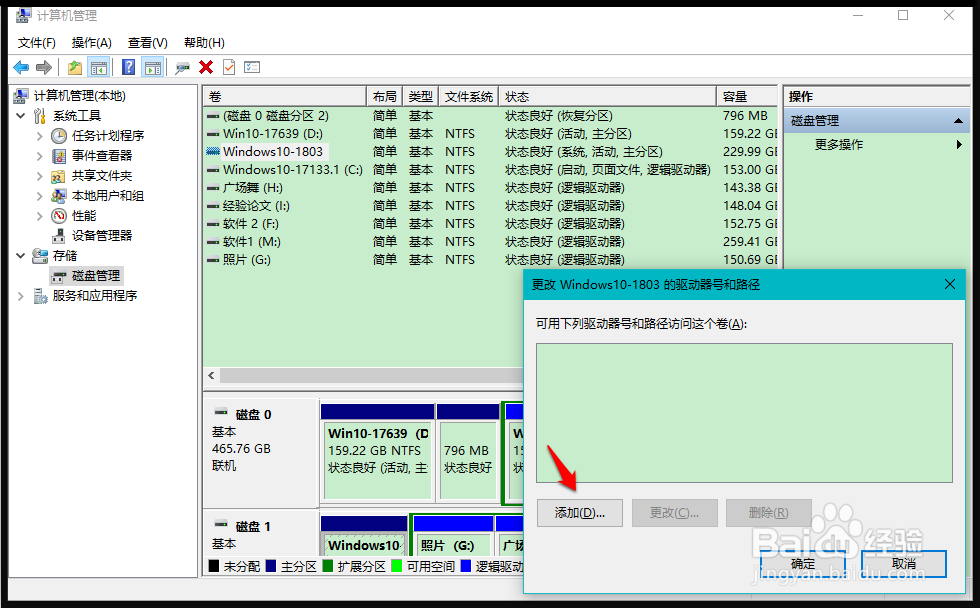Collapse the 存储 tree node
Screen dimensions: 980x608
pos(21,256)
